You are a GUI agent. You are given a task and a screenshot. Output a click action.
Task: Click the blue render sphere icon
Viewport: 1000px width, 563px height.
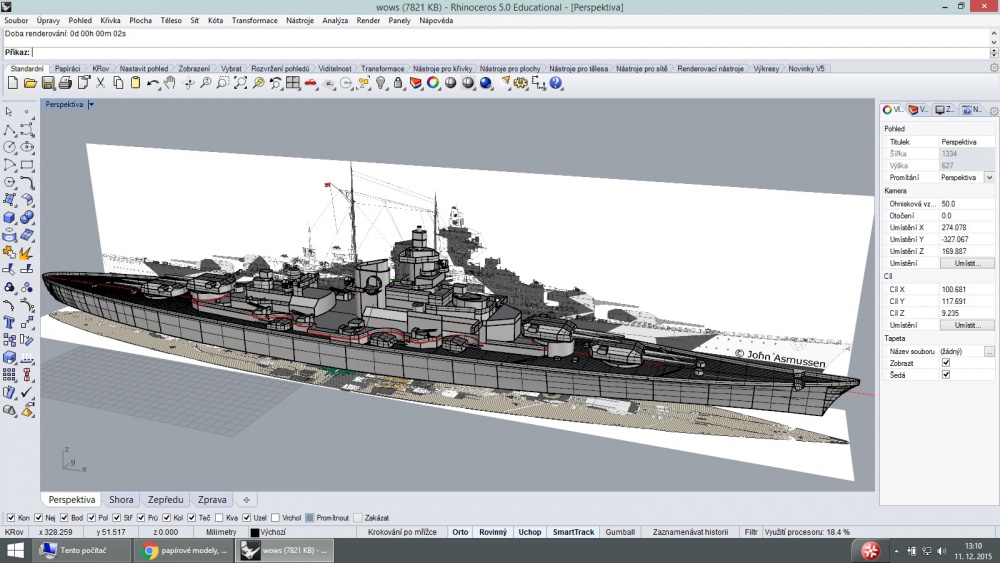(486, 83)
